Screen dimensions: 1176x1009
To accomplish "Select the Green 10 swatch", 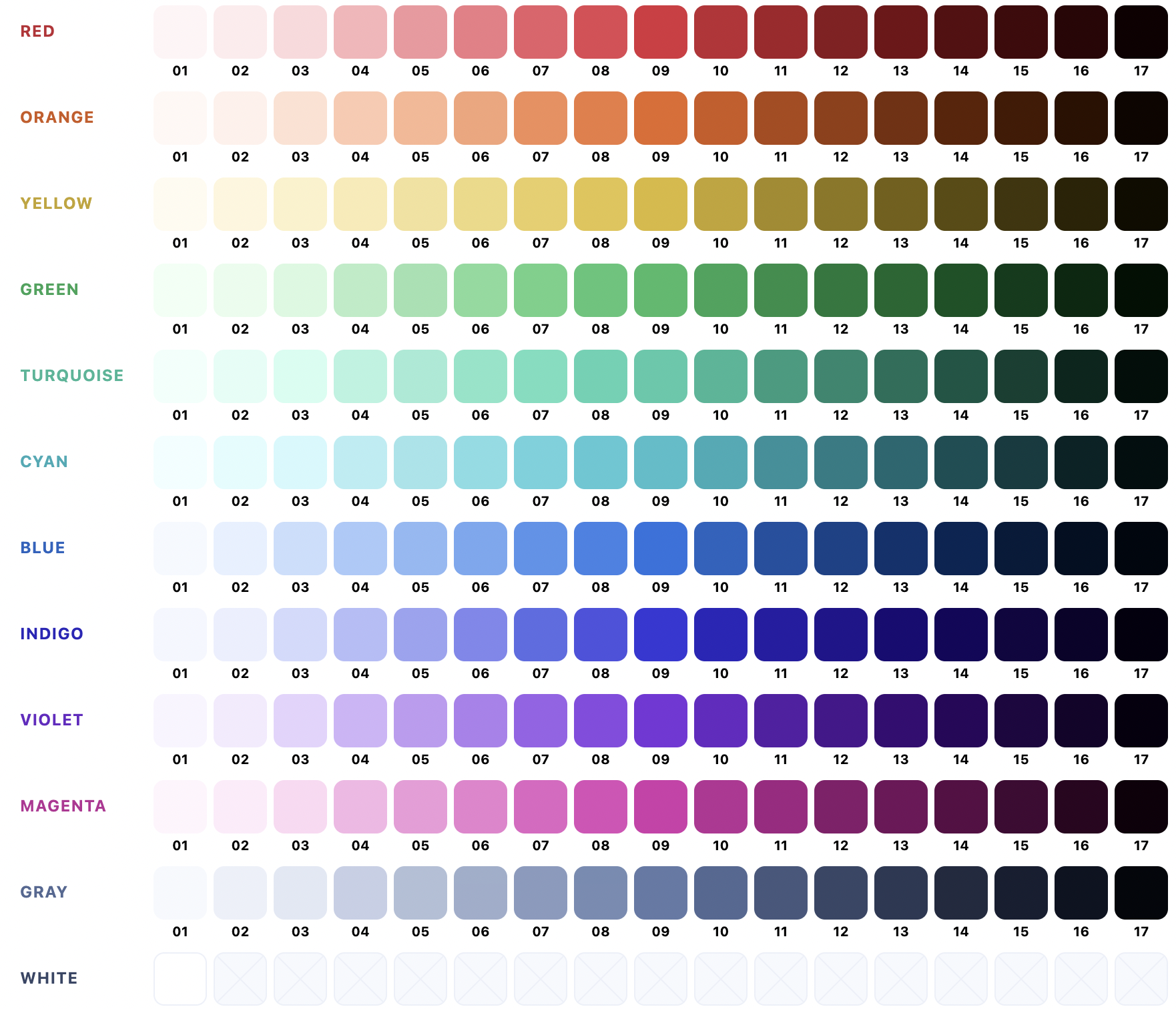I will pos(721,290).
